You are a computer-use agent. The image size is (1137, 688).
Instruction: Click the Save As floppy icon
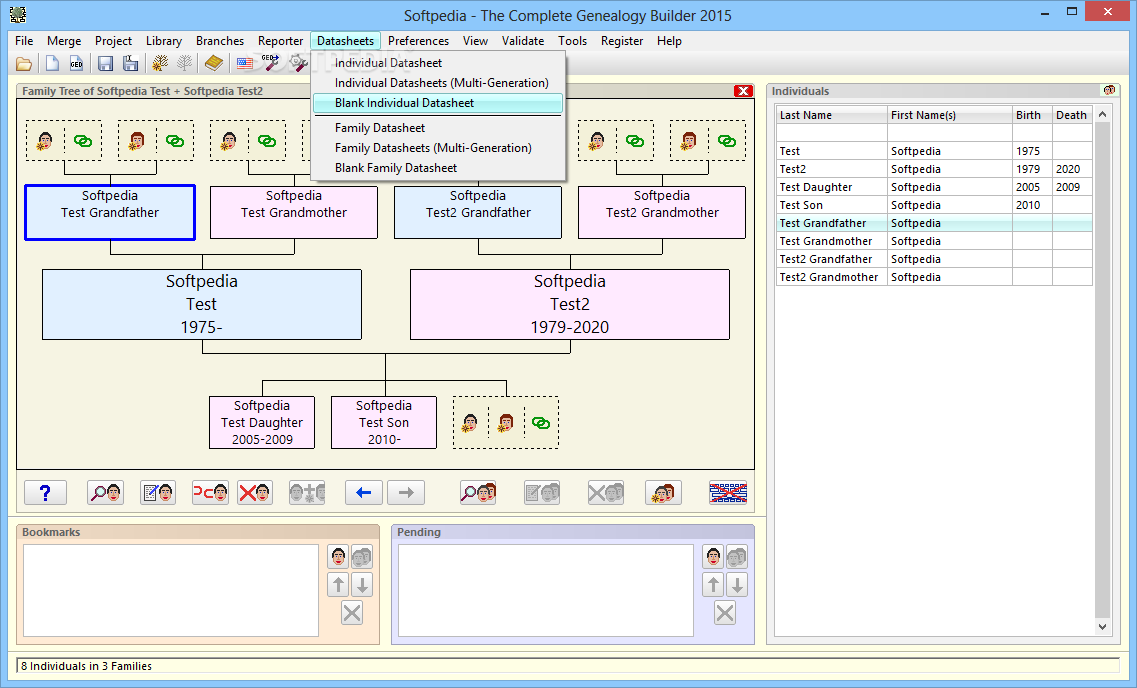click(131, 64)
